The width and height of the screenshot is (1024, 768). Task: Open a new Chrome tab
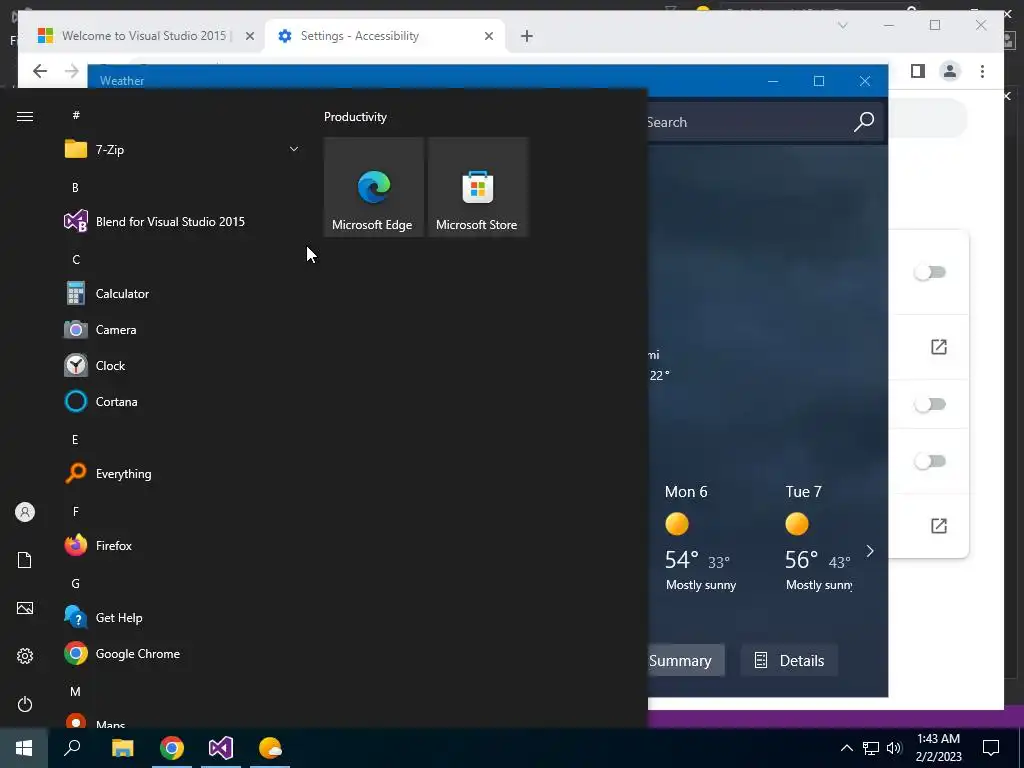527,37
